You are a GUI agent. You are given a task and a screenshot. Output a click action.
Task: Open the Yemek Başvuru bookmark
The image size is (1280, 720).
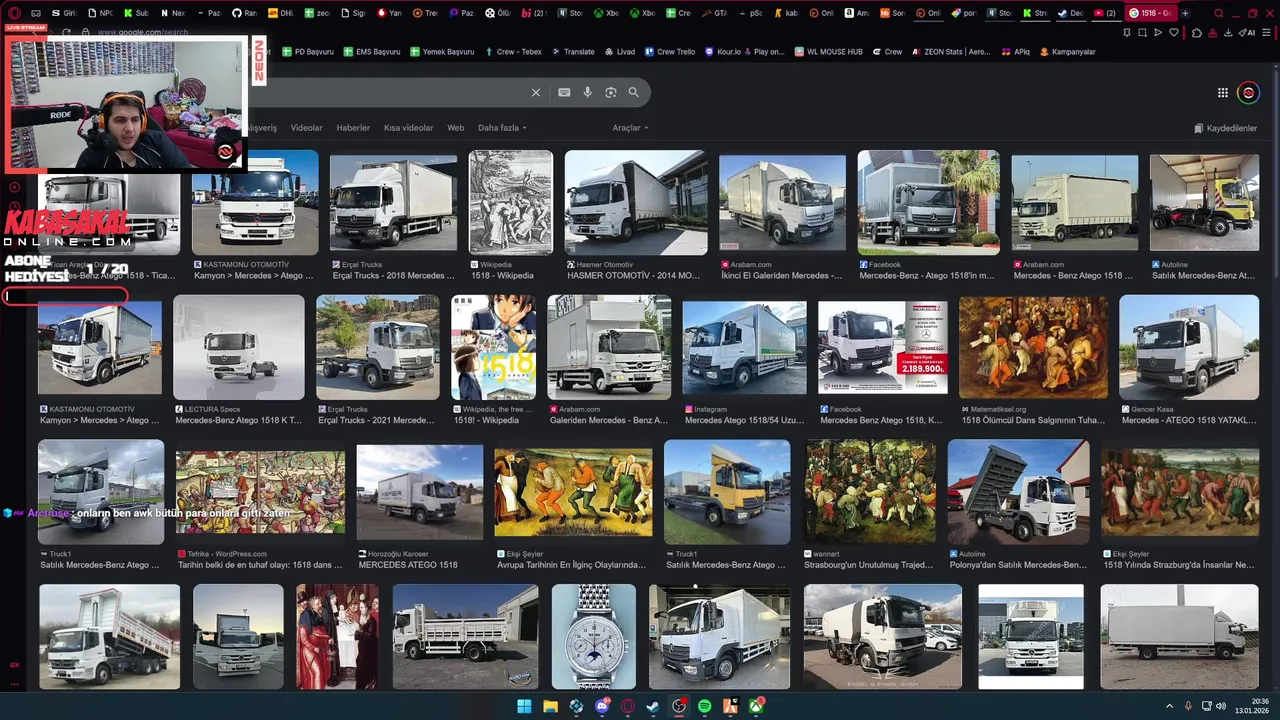[441, 51]
